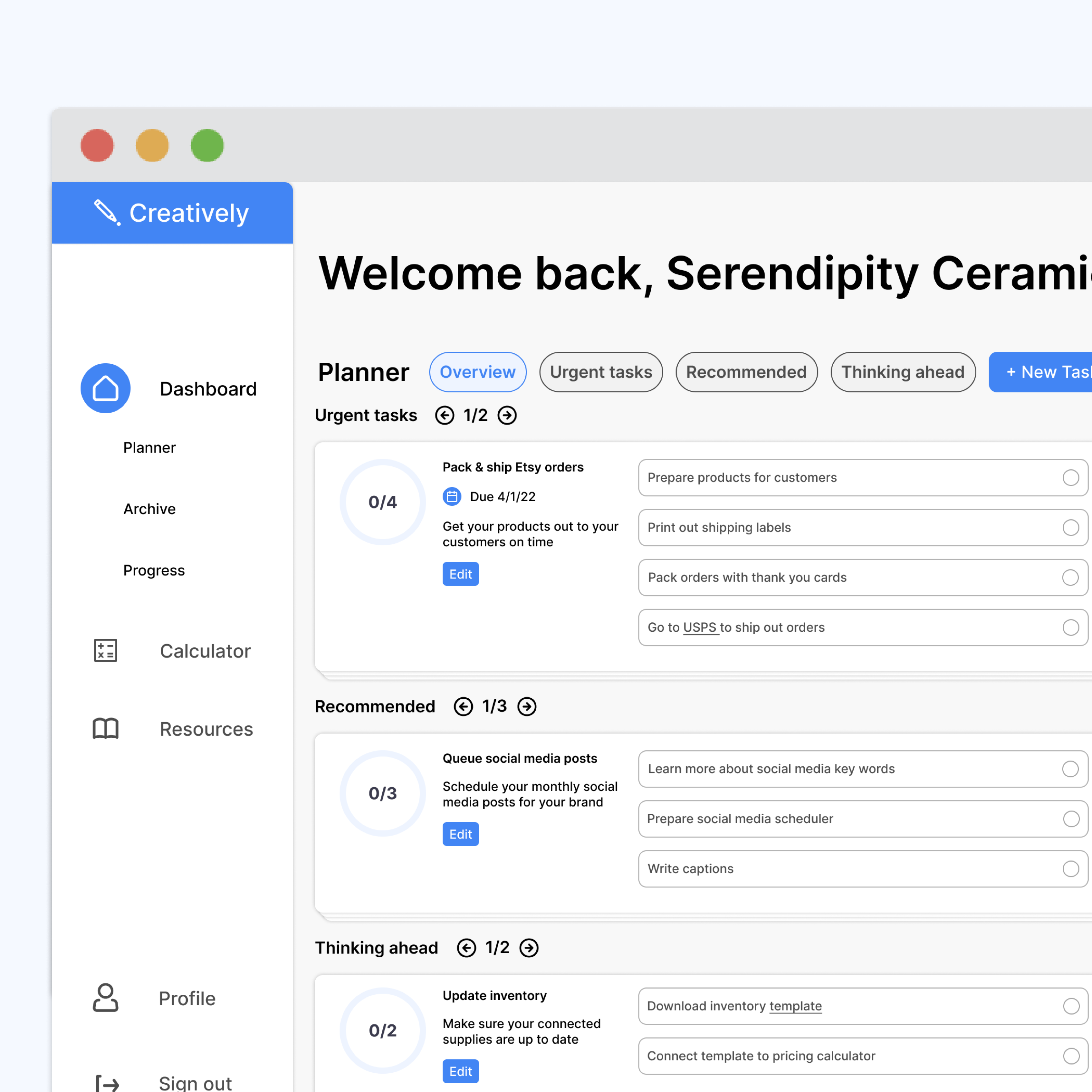Click the Urgent tasks 1/2 page counter
The height and width of the screenshot is (1092, 1092).
coord(476,416)
